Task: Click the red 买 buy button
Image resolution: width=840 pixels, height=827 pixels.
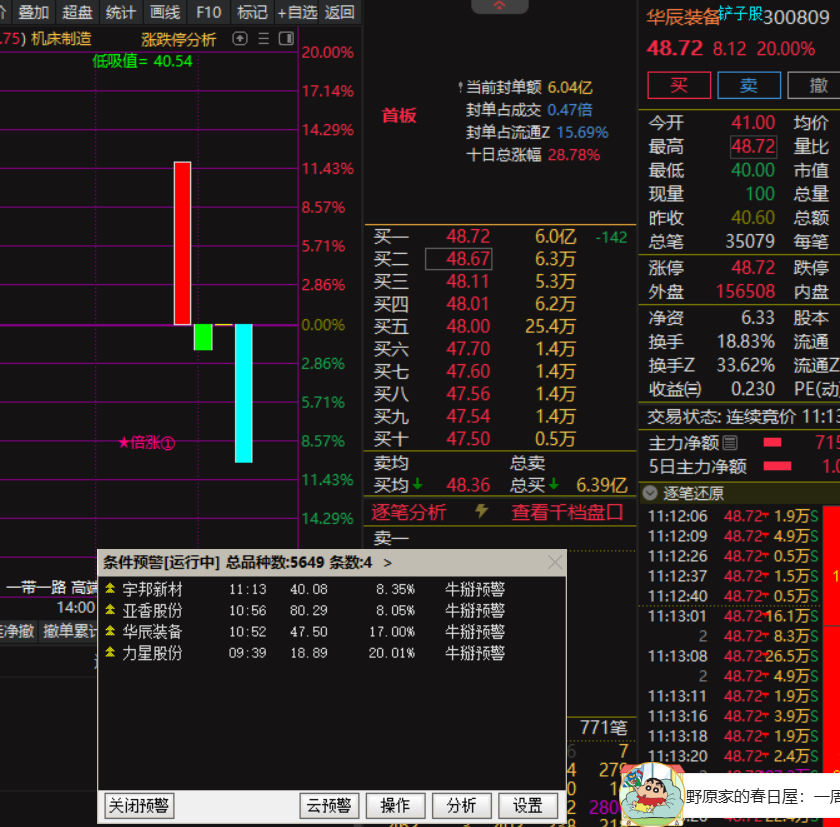Action: click(679, 85)
